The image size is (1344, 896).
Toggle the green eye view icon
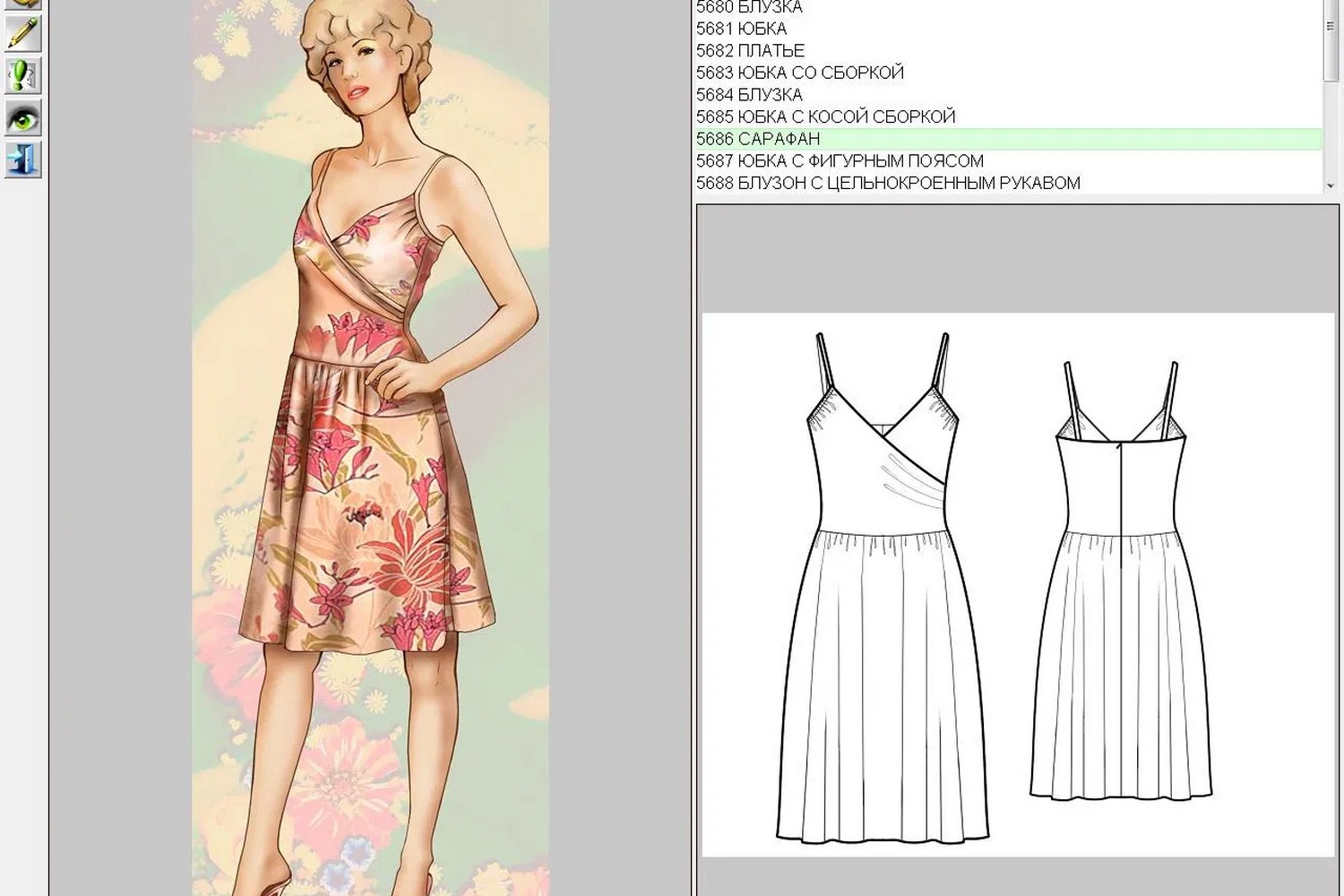coord(22,118)
